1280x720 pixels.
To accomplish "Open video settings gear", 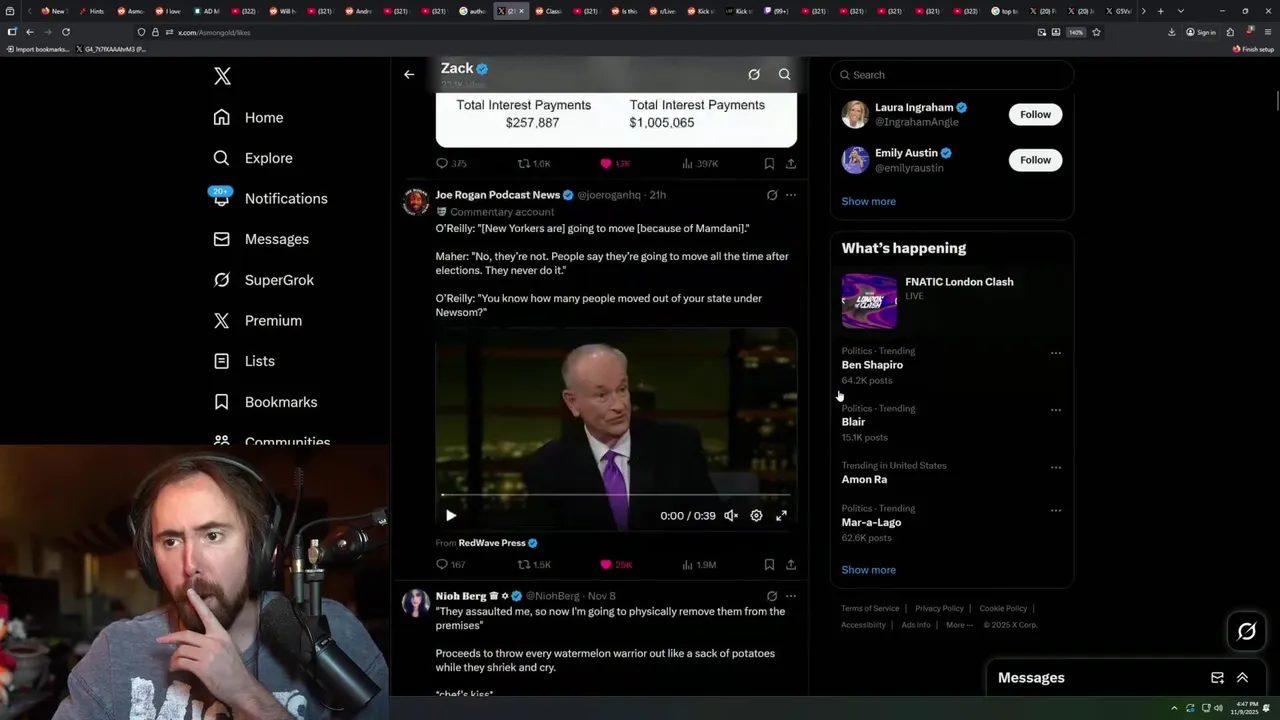I will pyautogui.click(x=756, y=516).
